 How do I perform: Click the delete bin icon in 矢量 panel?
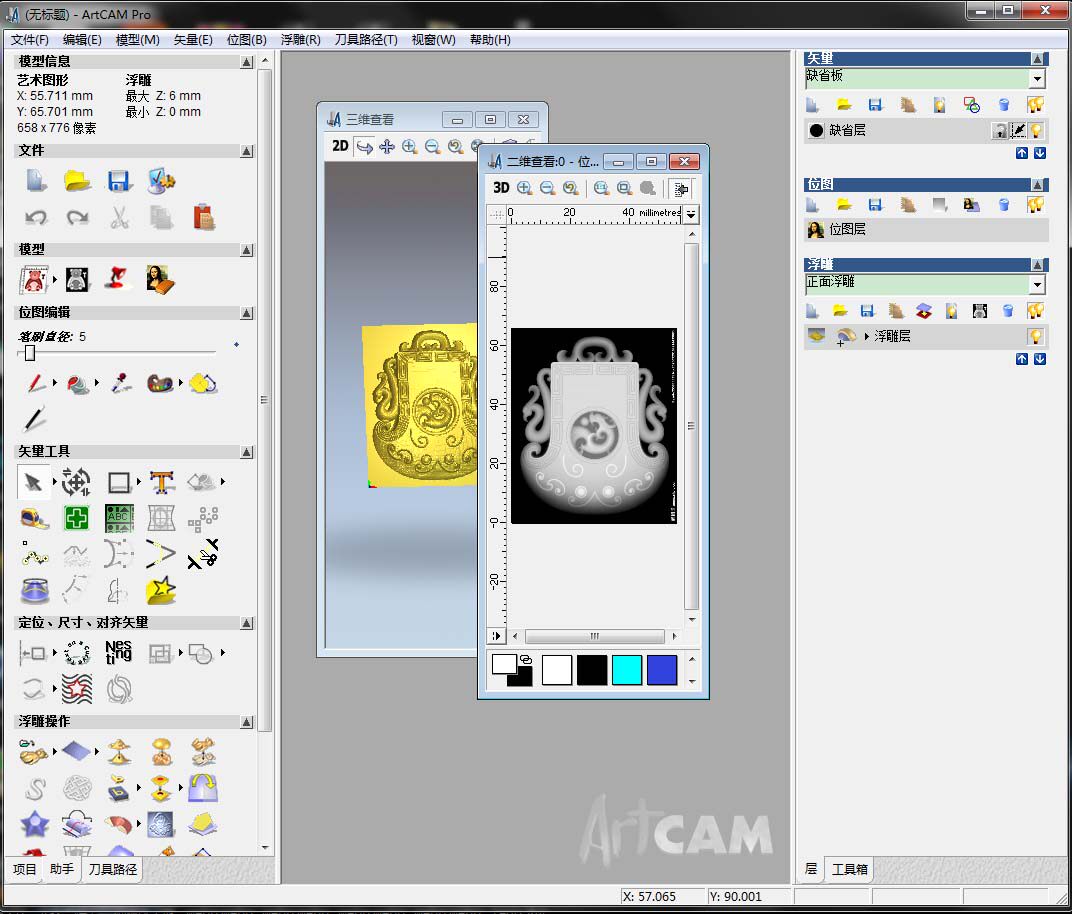tap(1003, 105)
